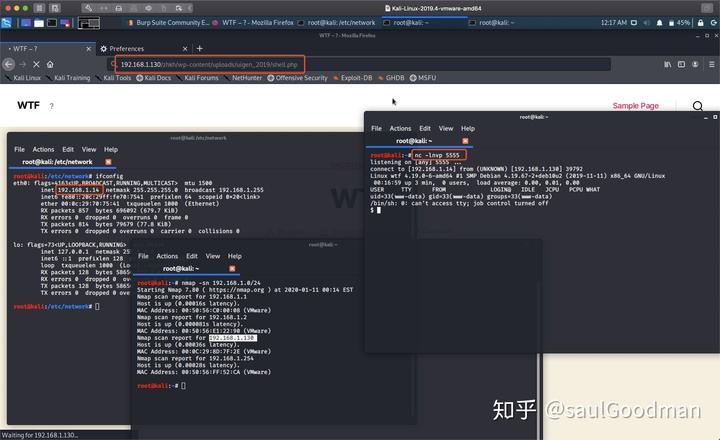
Task: Open File menu in nmap terminal window
Action: [143, 256]
